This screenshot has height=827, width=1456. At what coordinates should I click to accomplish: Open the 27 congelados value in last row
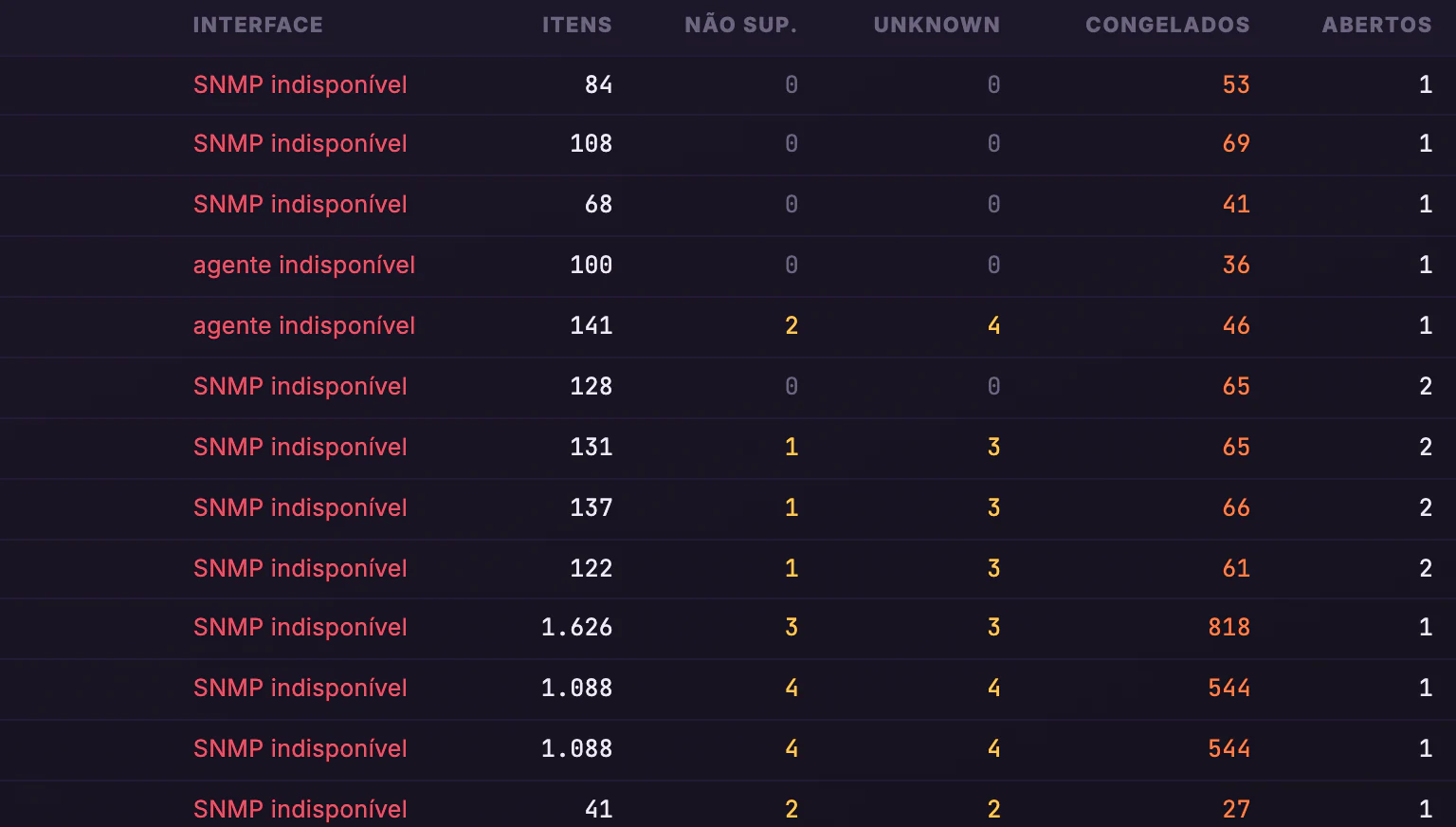point(1236,809)
